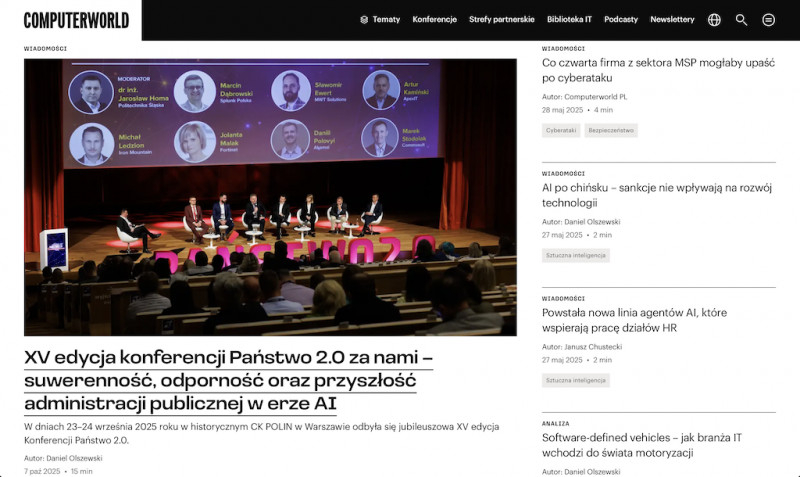This screenshot has width=800, height=477.
Task: Open the Konferencje menu item
Action: pos(434,20)
